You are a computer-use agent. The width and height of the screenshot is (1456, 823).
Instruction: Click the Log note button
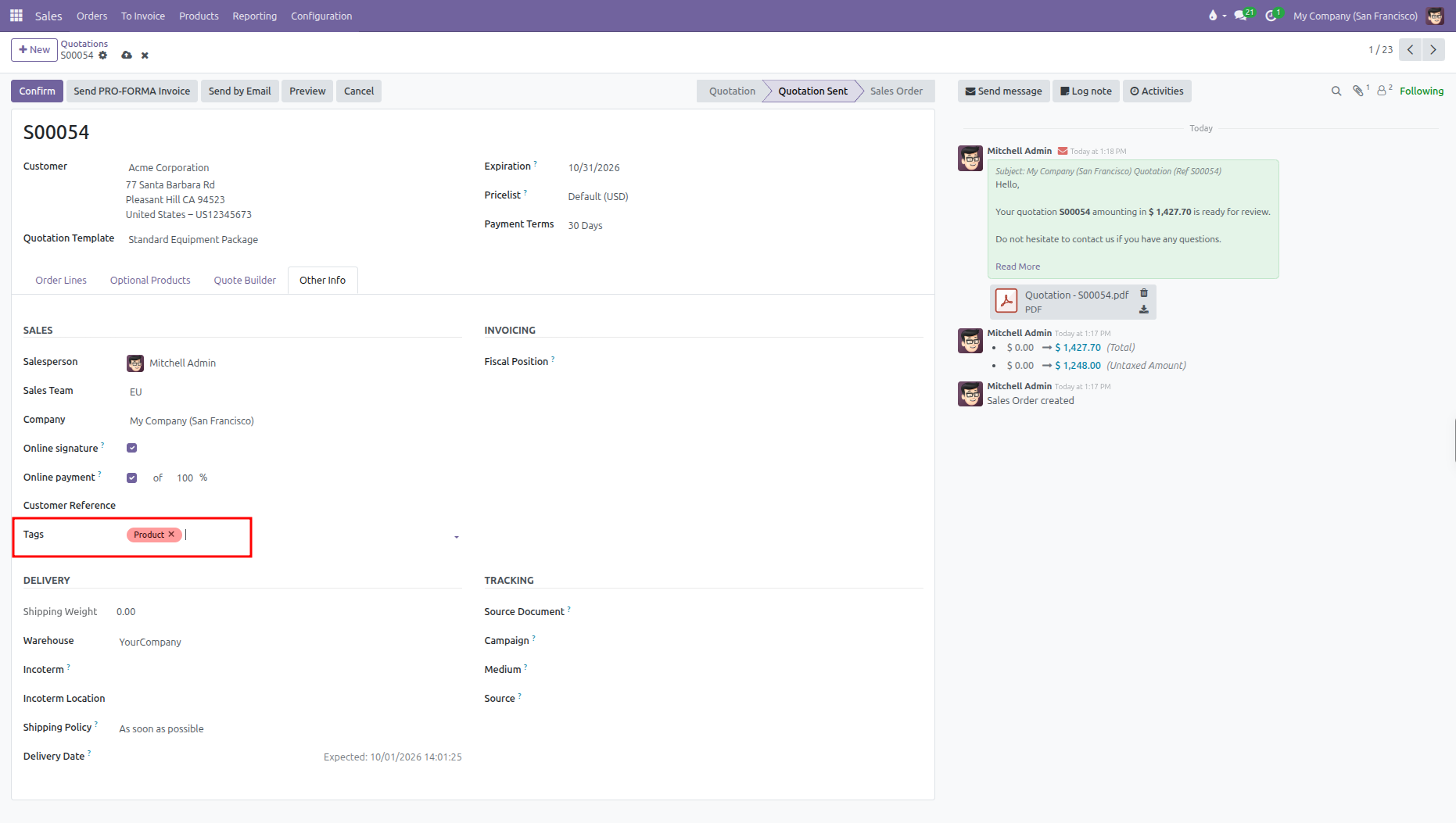(x=1086, y=91)
